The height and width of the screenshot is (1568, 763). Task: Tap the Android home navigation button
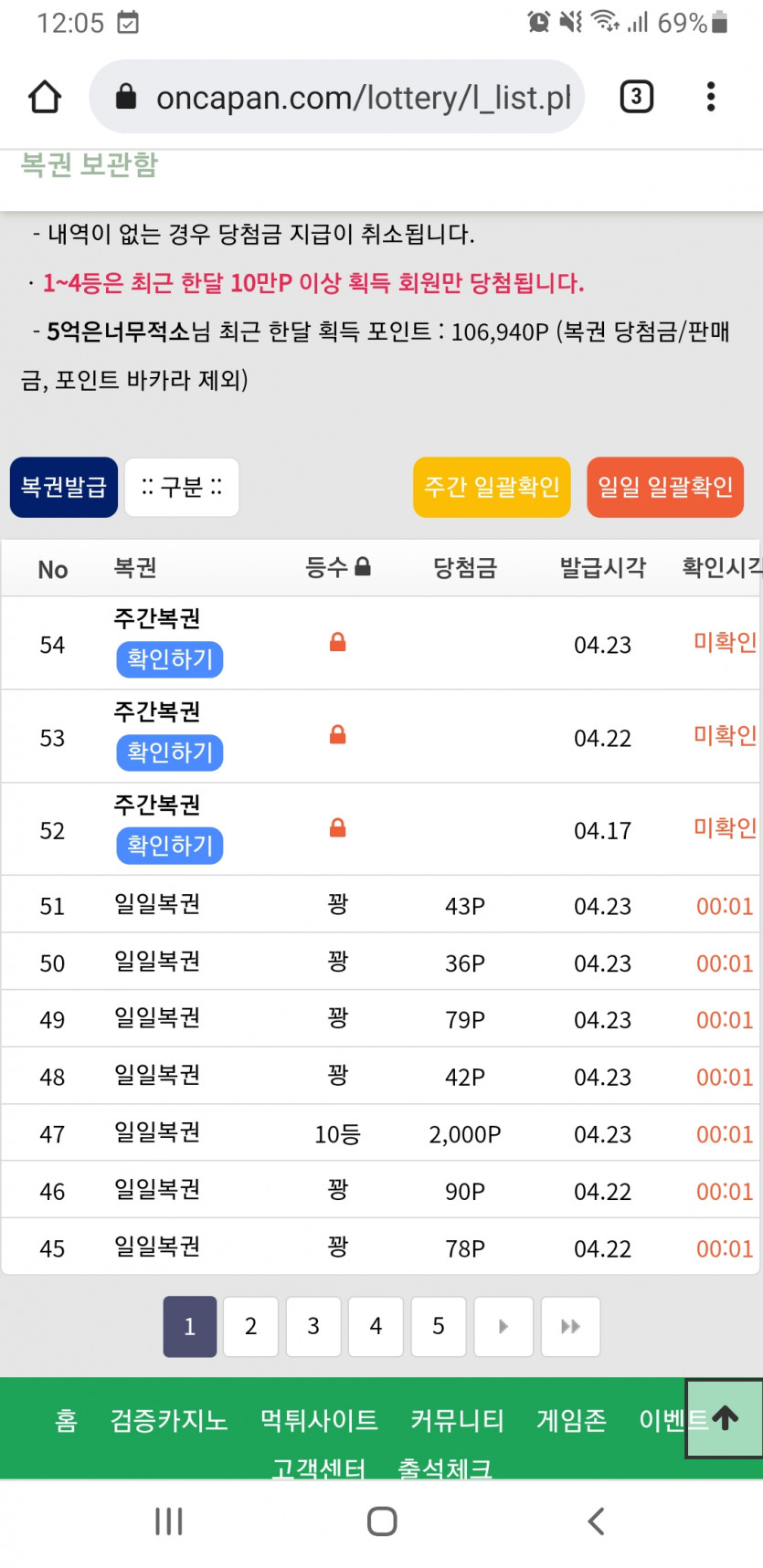[x=382, y=1521]
